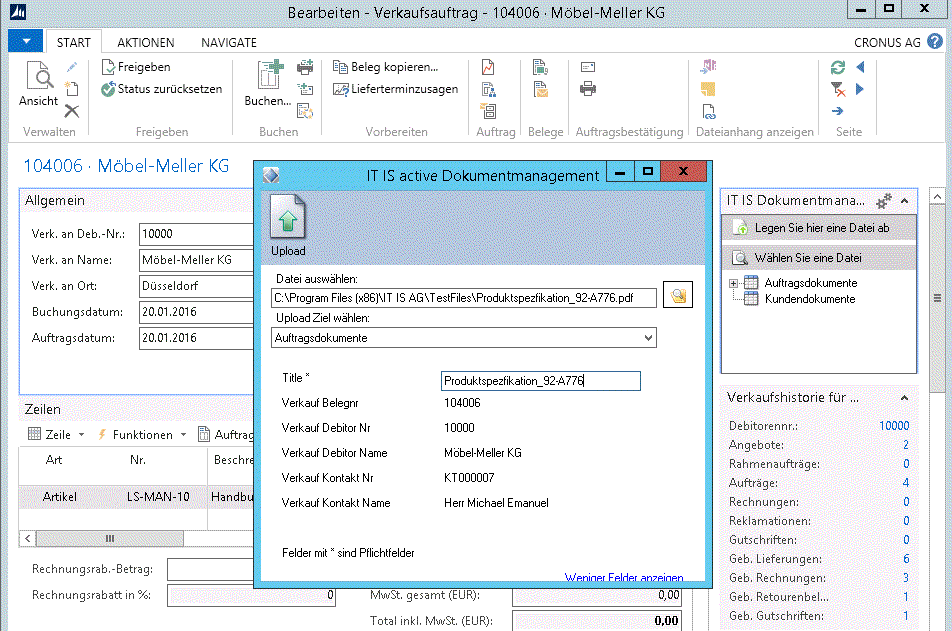
Task: Click the Datei auswählen path field
Action: tap(464, 298)
